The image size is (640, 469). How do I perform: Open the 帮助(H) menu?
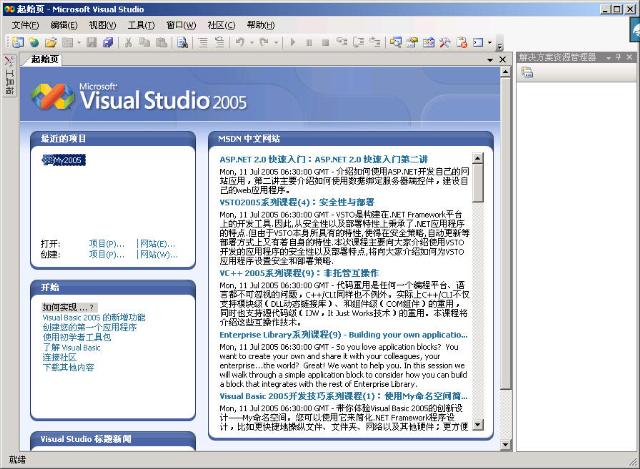coord(260,25)
